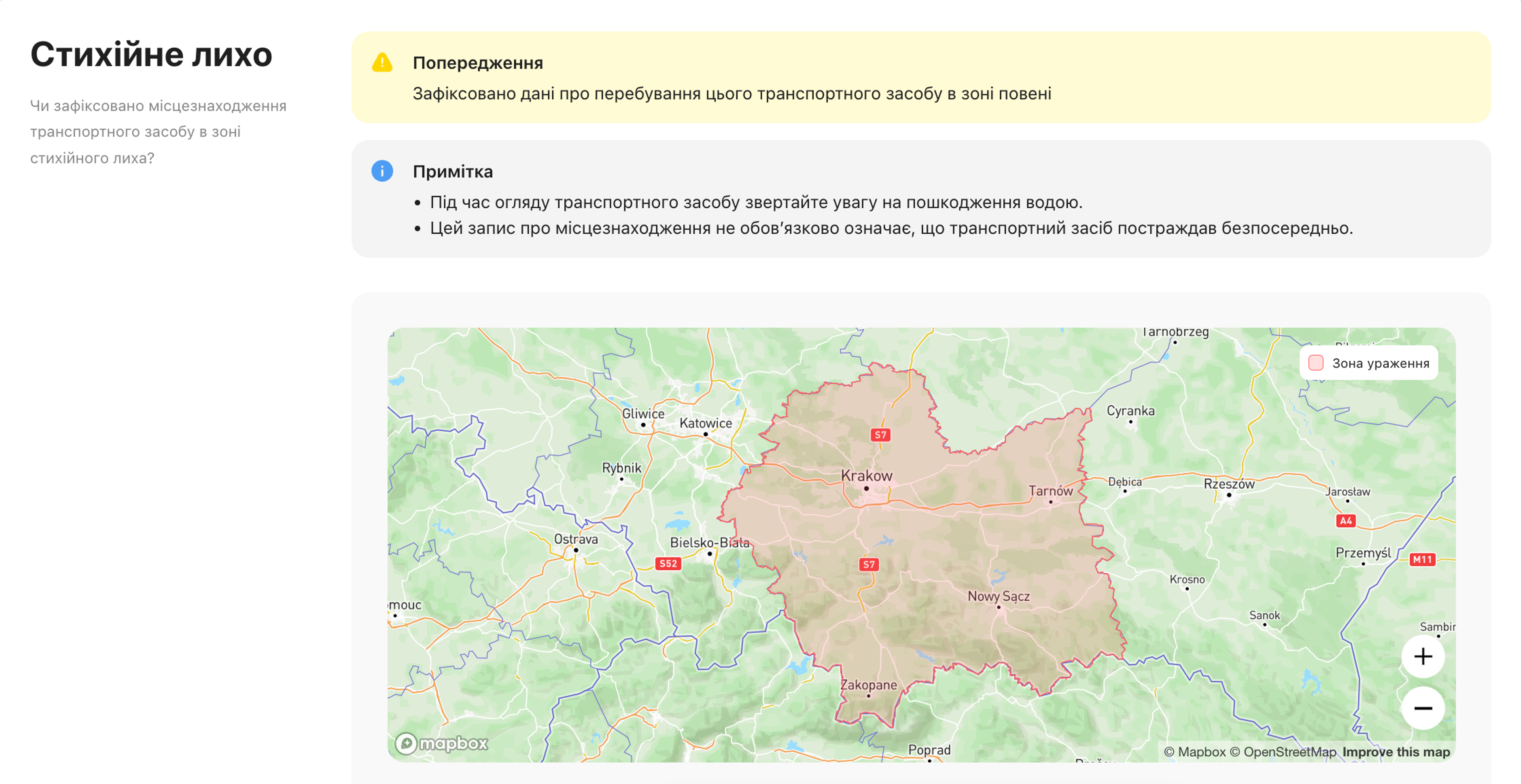
Task: Open the © Mapbox attribution link
Action: pos(1195,752)
